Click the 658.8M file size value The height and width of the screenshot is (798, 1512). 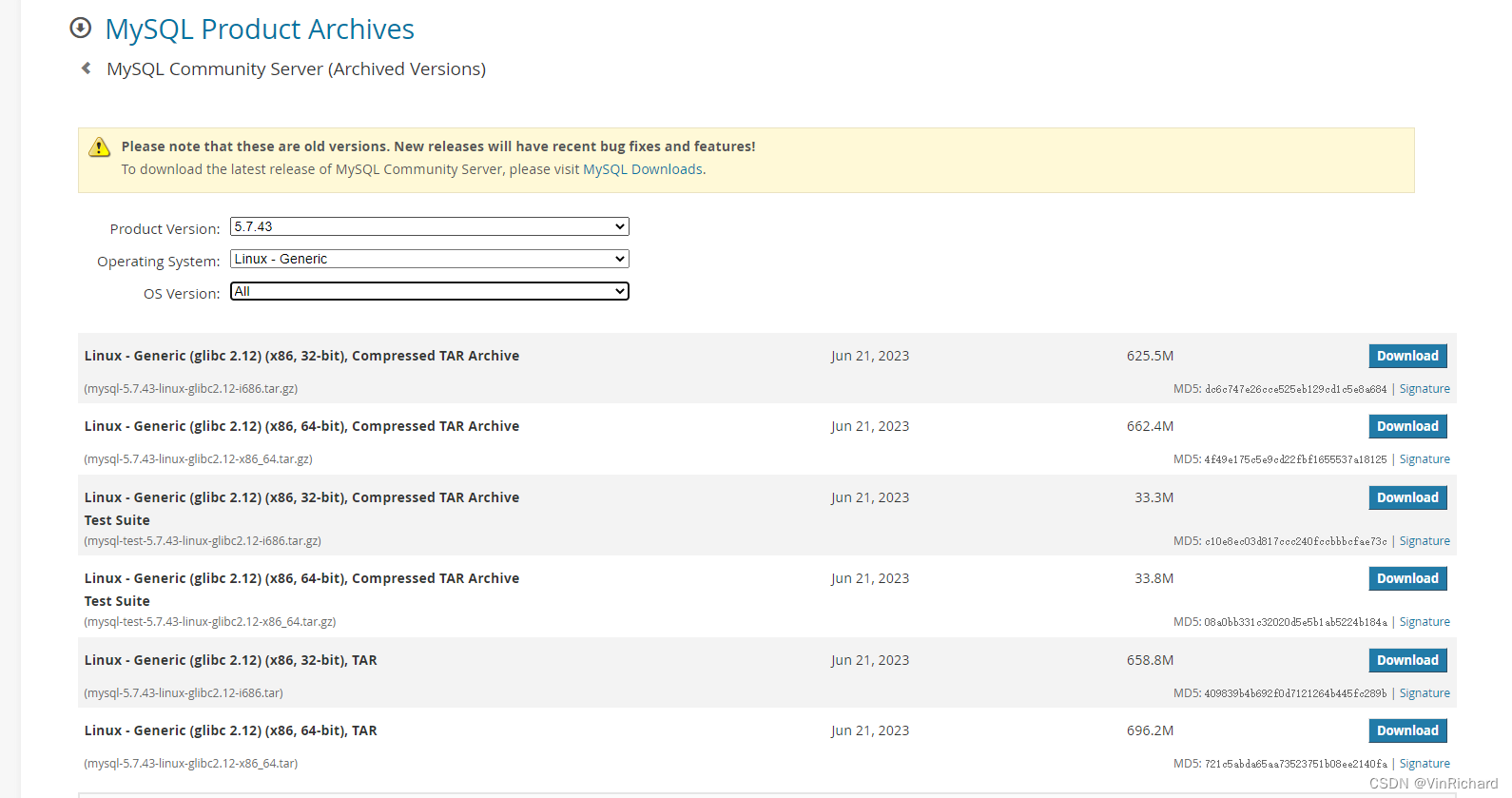tap(1150, 660)
